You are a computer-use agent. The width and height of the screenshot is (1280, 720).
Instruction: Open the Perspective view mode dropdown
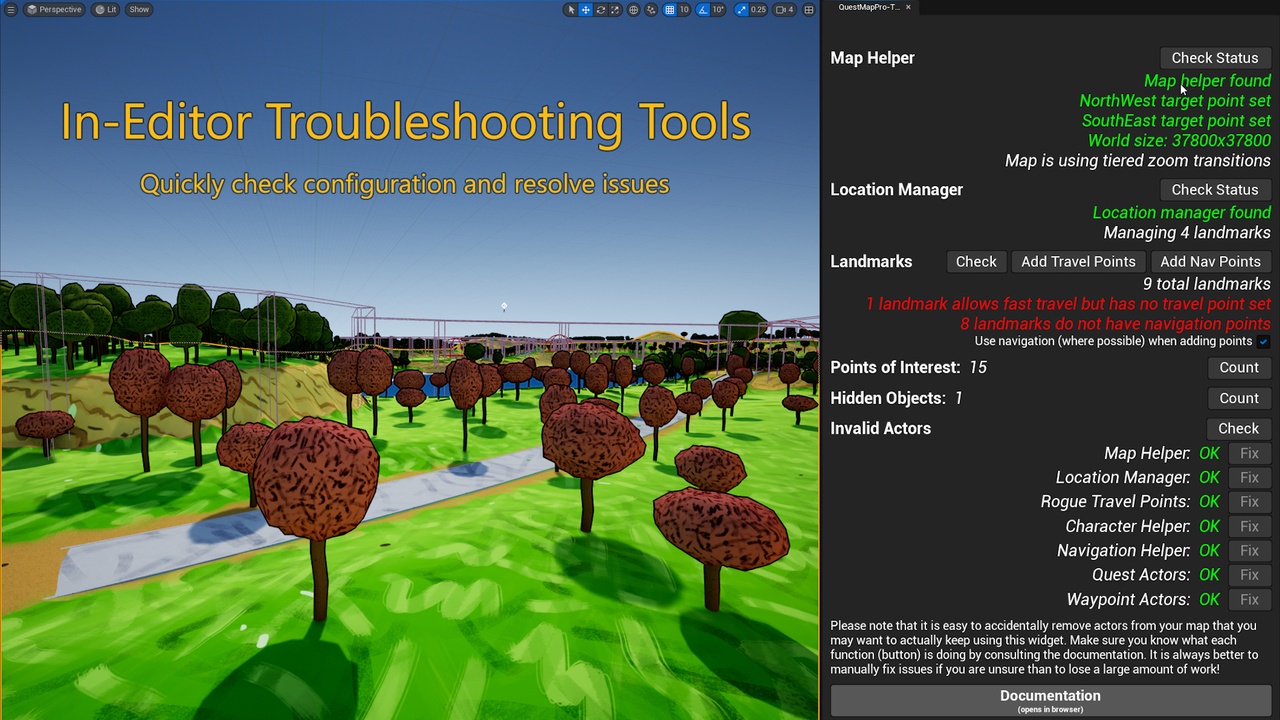(x=54, y=10)
